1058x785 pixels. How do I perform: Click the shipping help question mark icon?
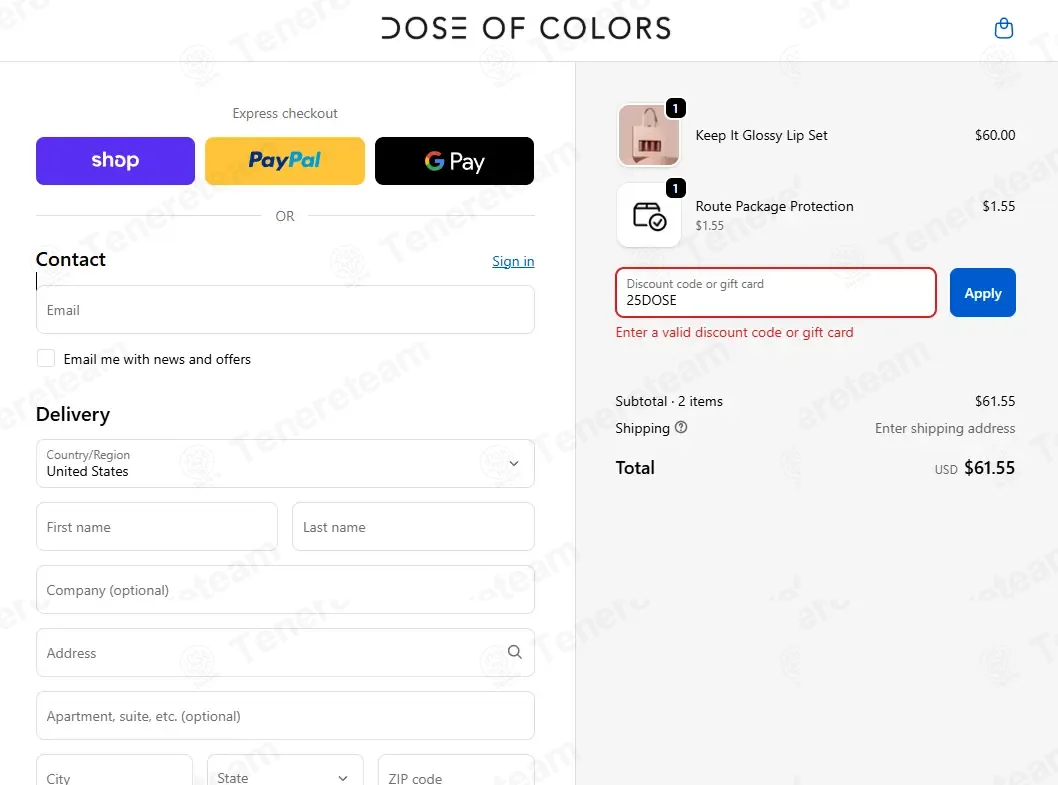(x=681, y=427)
